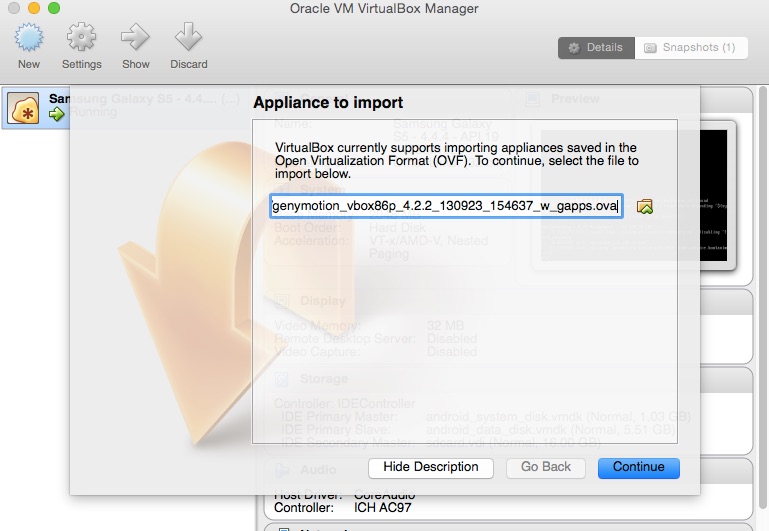Open Settings via the gear icon
The height and width of the screenshot is (531, 769).
click(x=81, y=37)
